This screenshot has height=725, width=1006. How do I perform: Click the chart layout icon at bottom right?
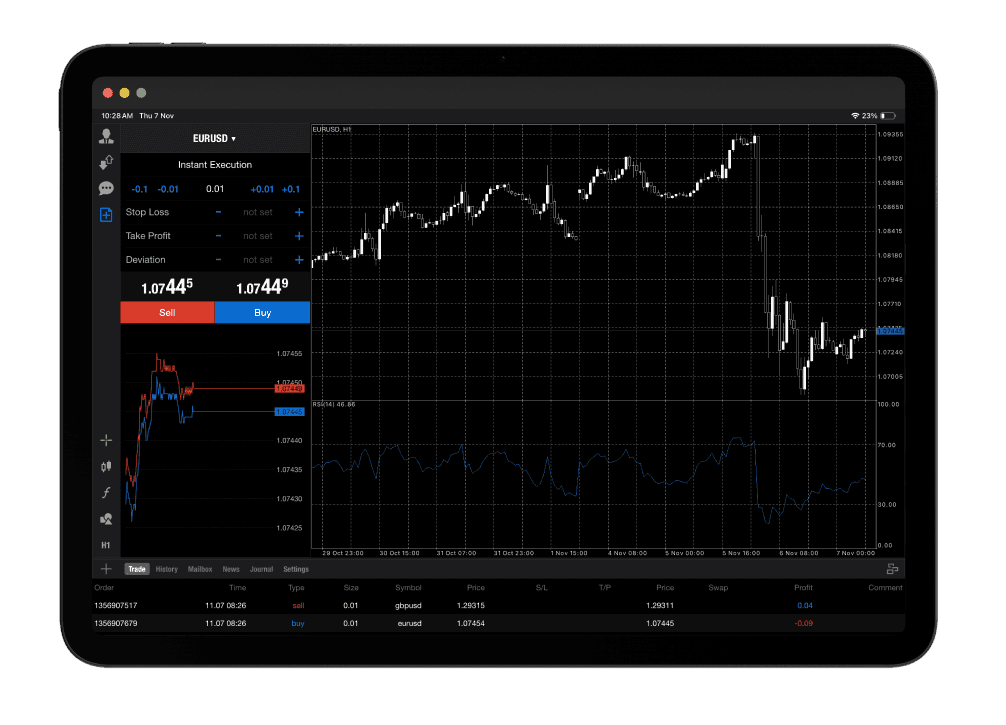click(x=893, y=566)
